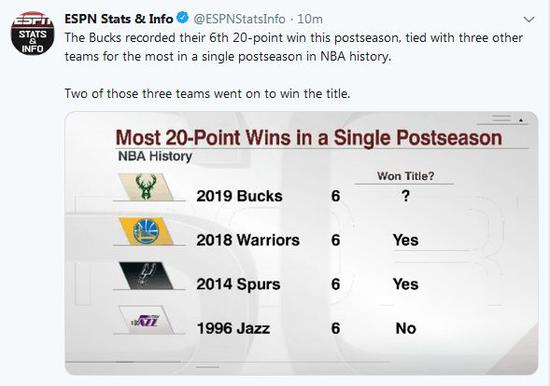Screen dimensions: 550x386
Task: Click the ESPN Stats & Info display name
Action: (x=119, y=19)
